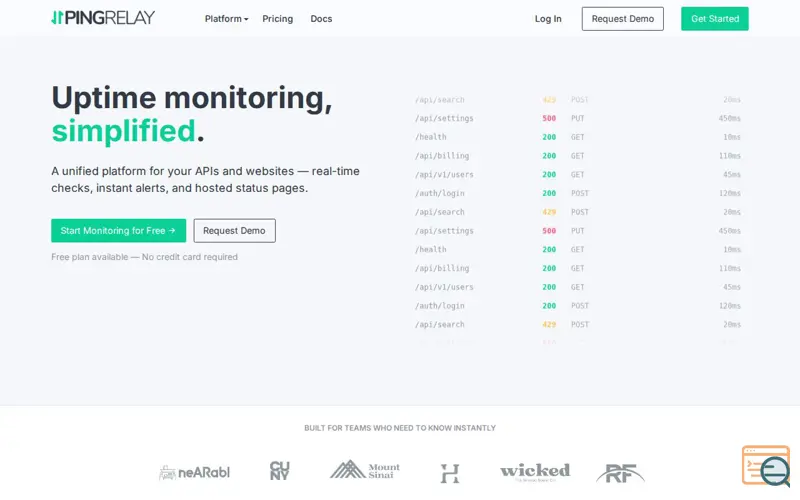800x500 pixels.
Task: Click the Mount Sinai logo
Action: click(x=365, y=470)
